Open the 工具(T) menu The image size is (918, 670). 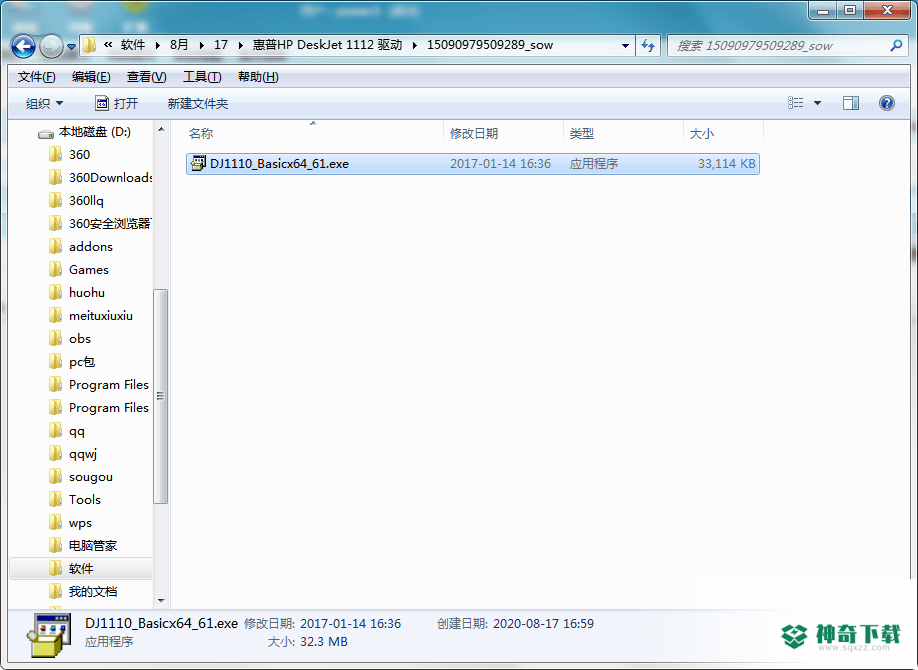coord(202,77)
